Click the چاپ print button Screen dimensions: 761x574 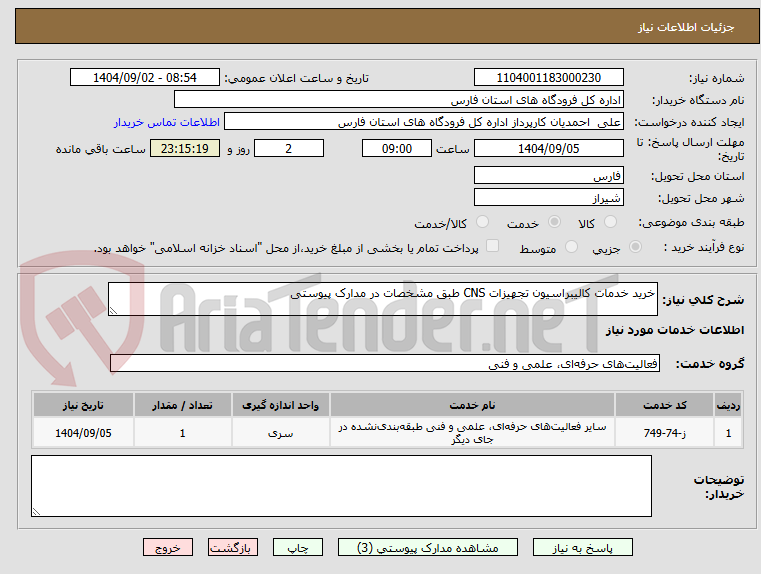click(298, 547)
